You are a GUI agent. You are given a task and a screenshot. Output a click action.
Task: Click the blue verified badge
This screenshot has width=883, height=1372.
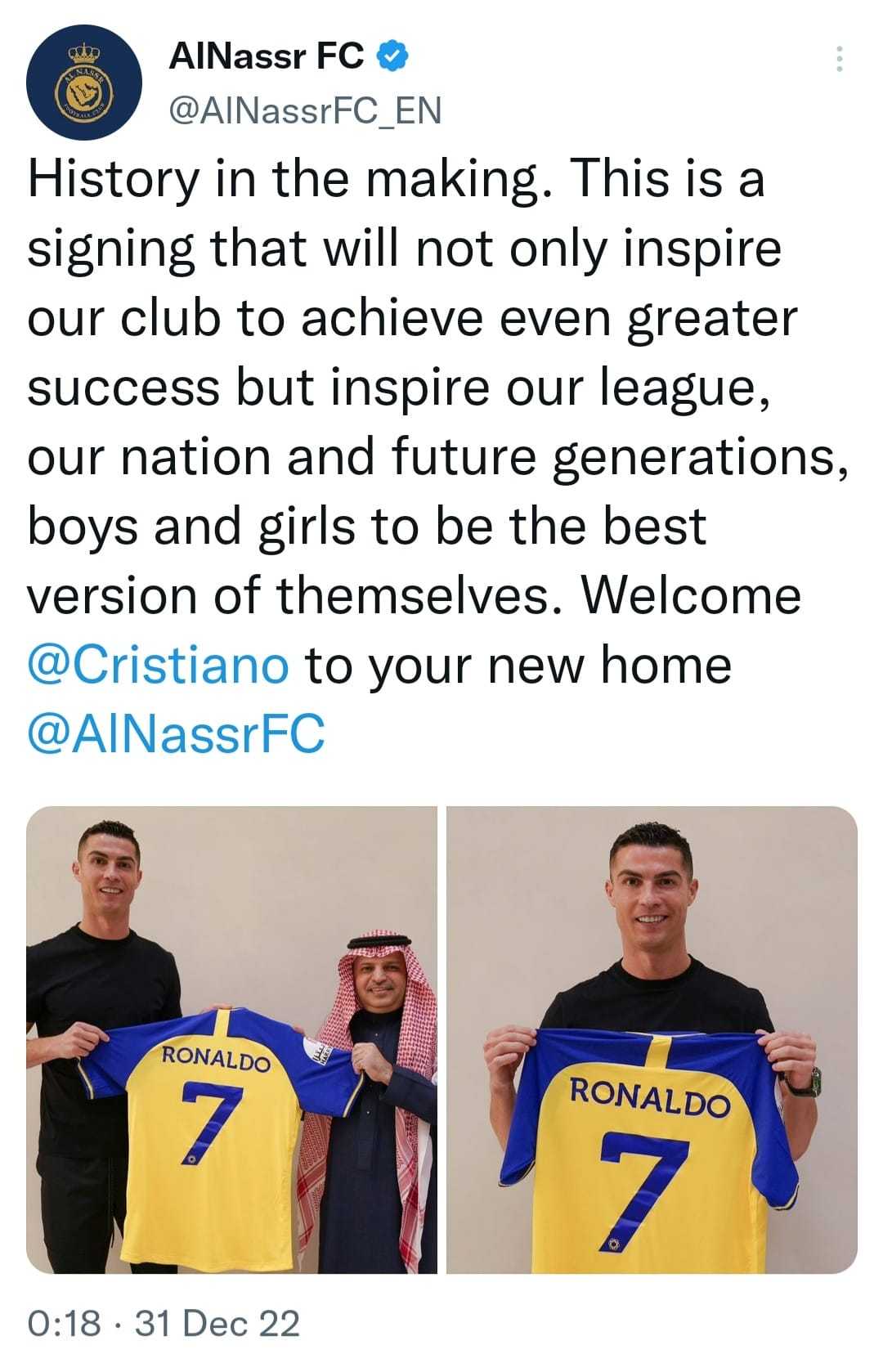coord(392,56)
